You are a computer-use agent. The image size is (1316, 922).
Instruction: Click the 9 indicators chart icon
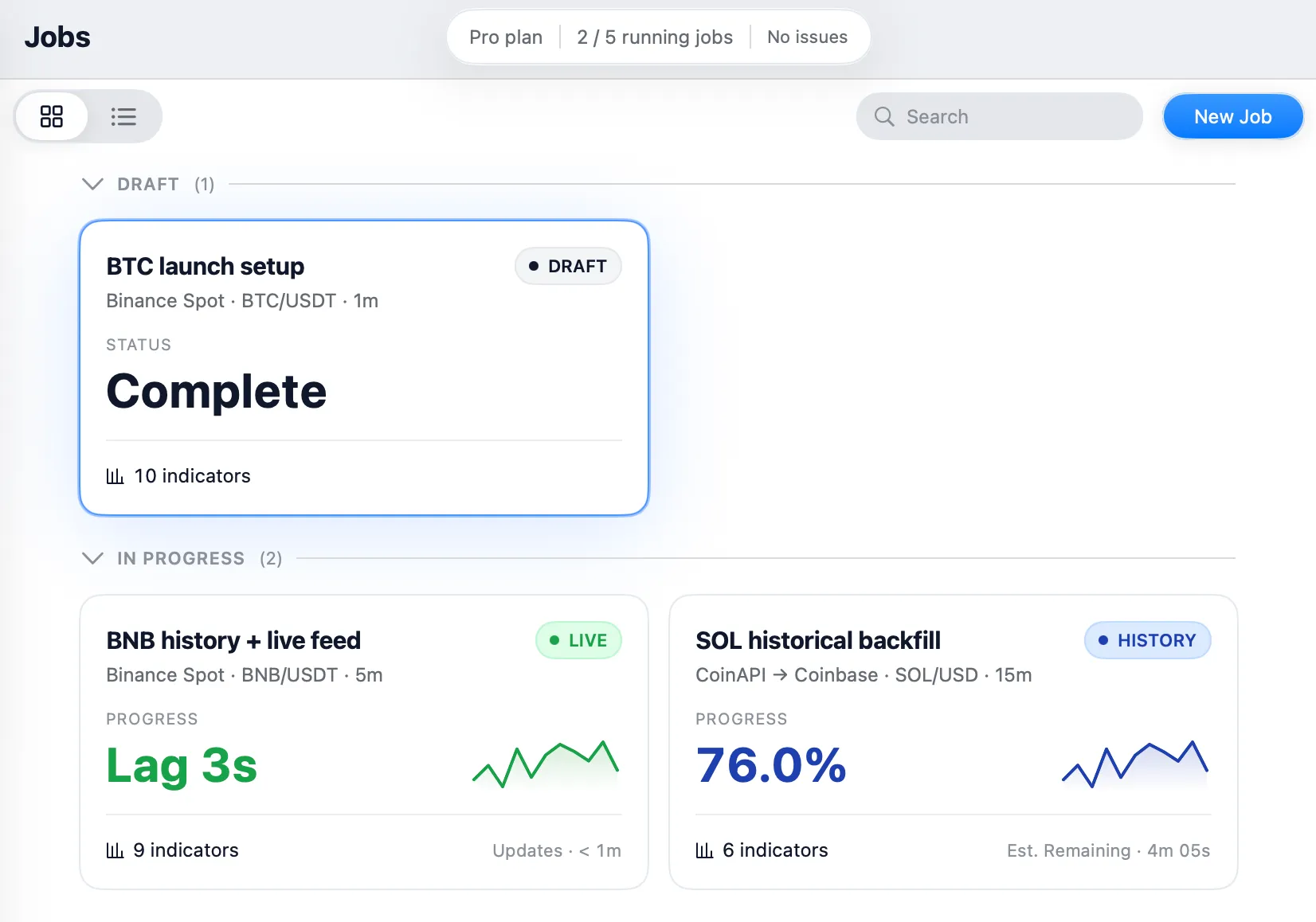[116, 850]
